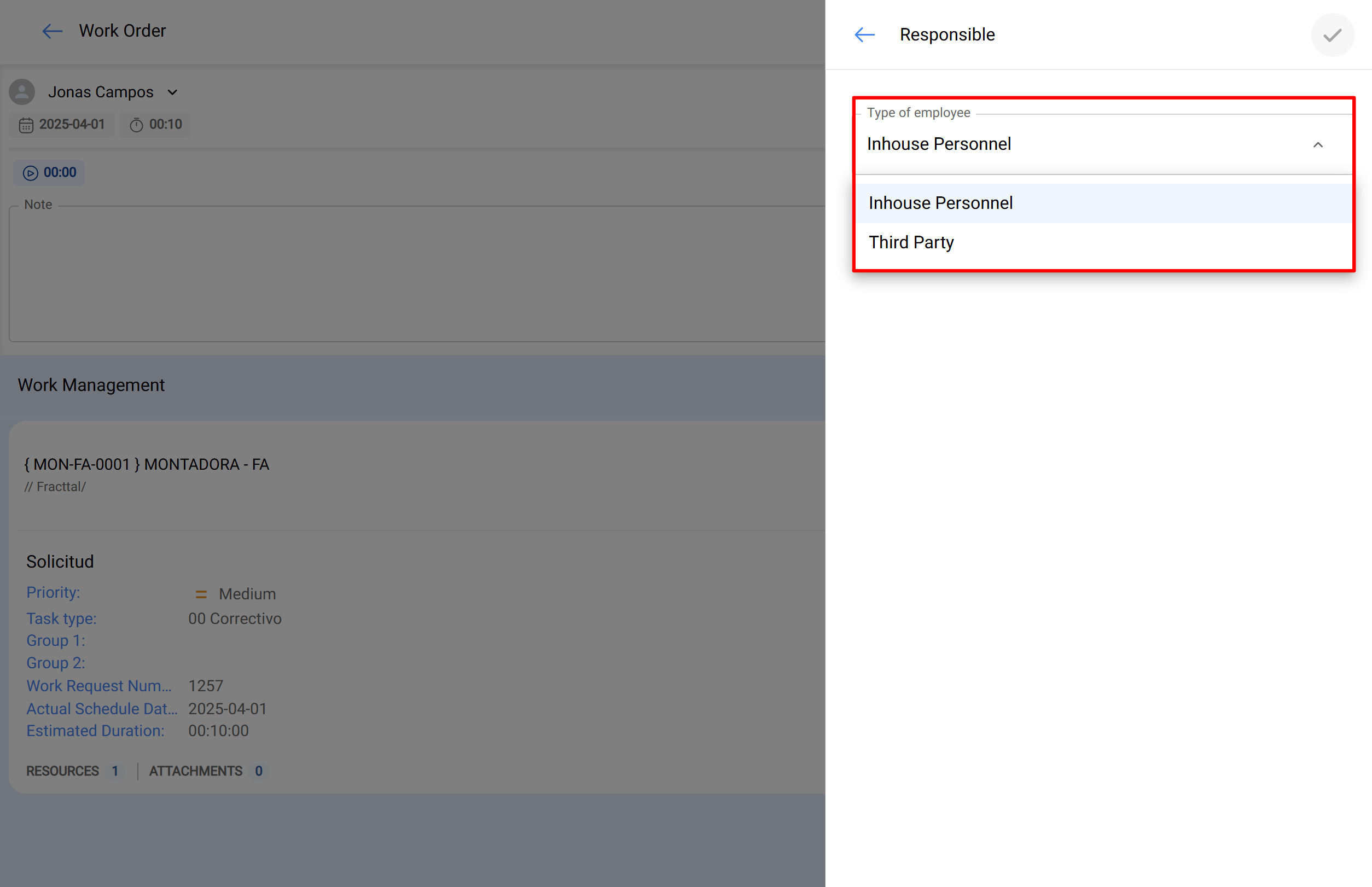
Task: Expand the Jonas Campos user chevron
Action: click(172, 92)
